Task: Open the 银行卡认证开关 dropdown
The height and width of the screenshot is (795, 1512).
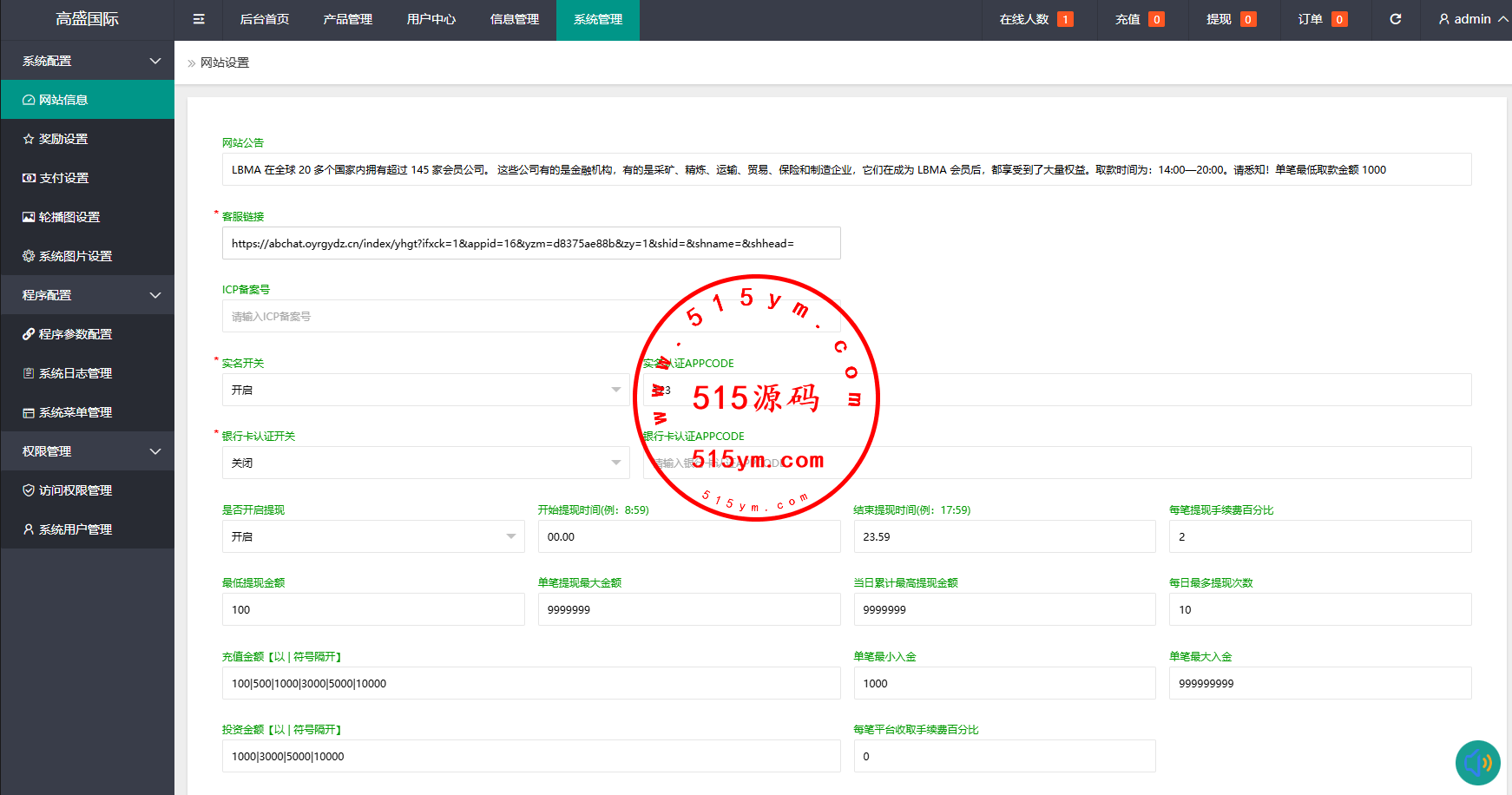Action: click(425, 463)
